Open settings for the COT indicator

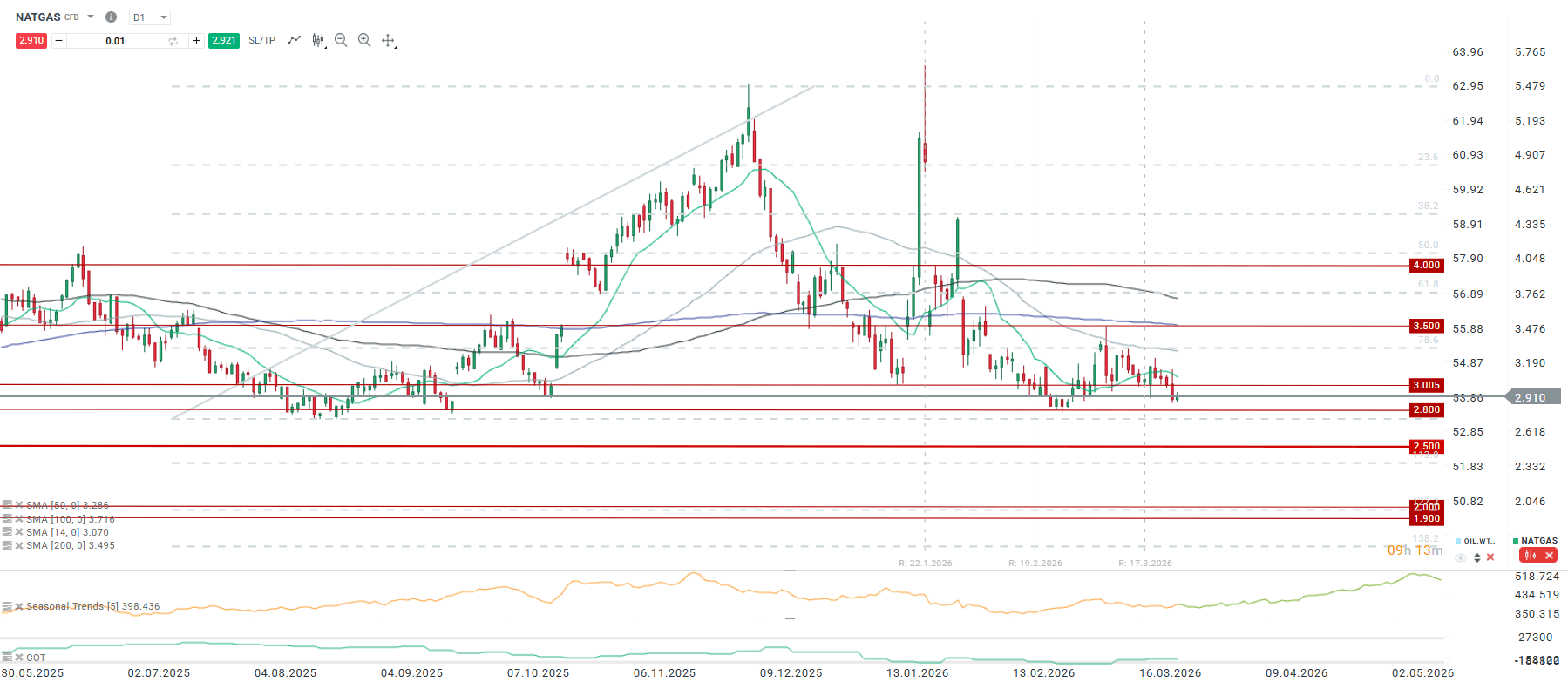(x=7, y=658)
